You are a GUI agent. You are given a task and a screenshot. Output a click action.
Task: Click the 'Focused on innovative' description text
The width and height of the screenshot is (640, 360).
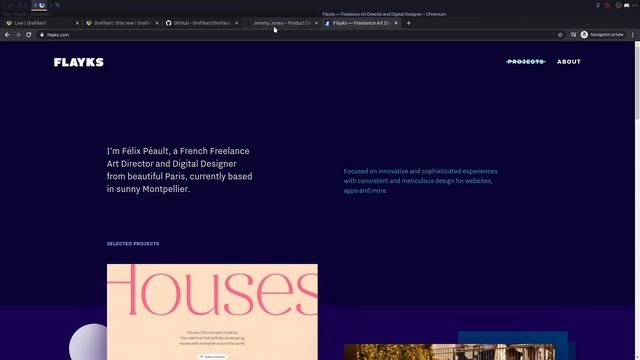pos(420,181)
